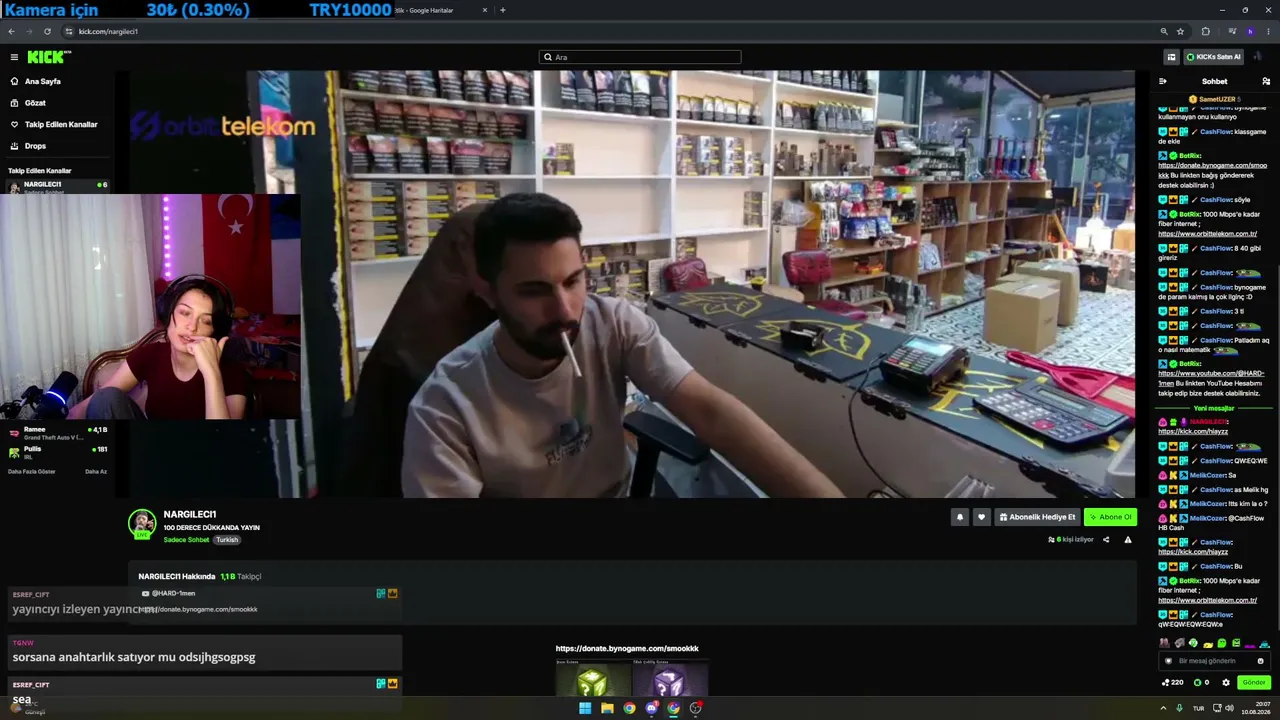The height and width of the screenshot is (720, 1280).
Task: Click the KICKs balance 0 icon
Action: (1202, 683)
